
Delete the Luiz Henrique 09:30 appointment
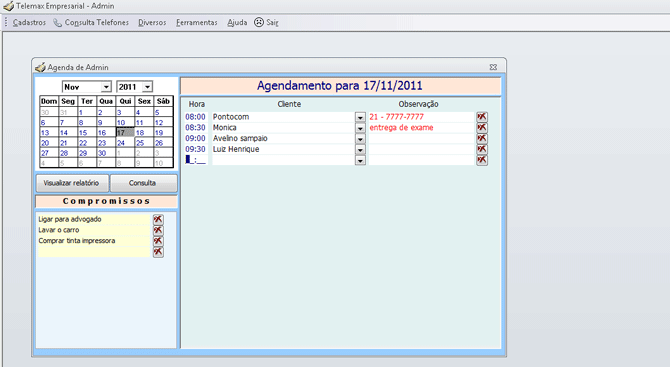482,149
